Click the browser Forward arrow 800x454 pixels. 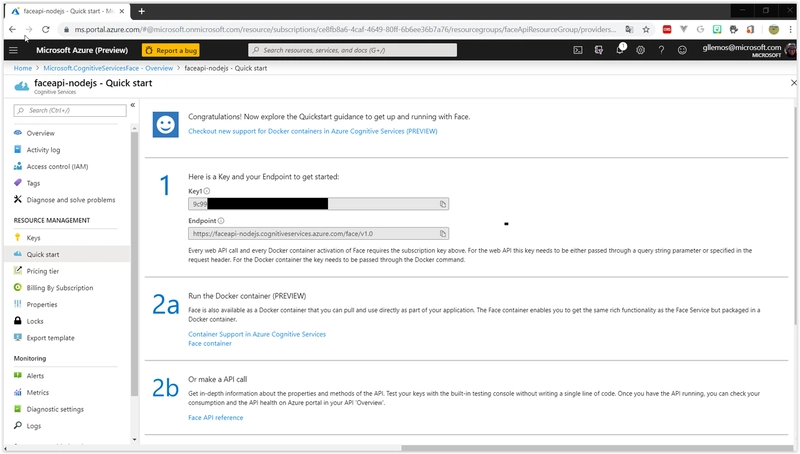click(x=29, y=30)
